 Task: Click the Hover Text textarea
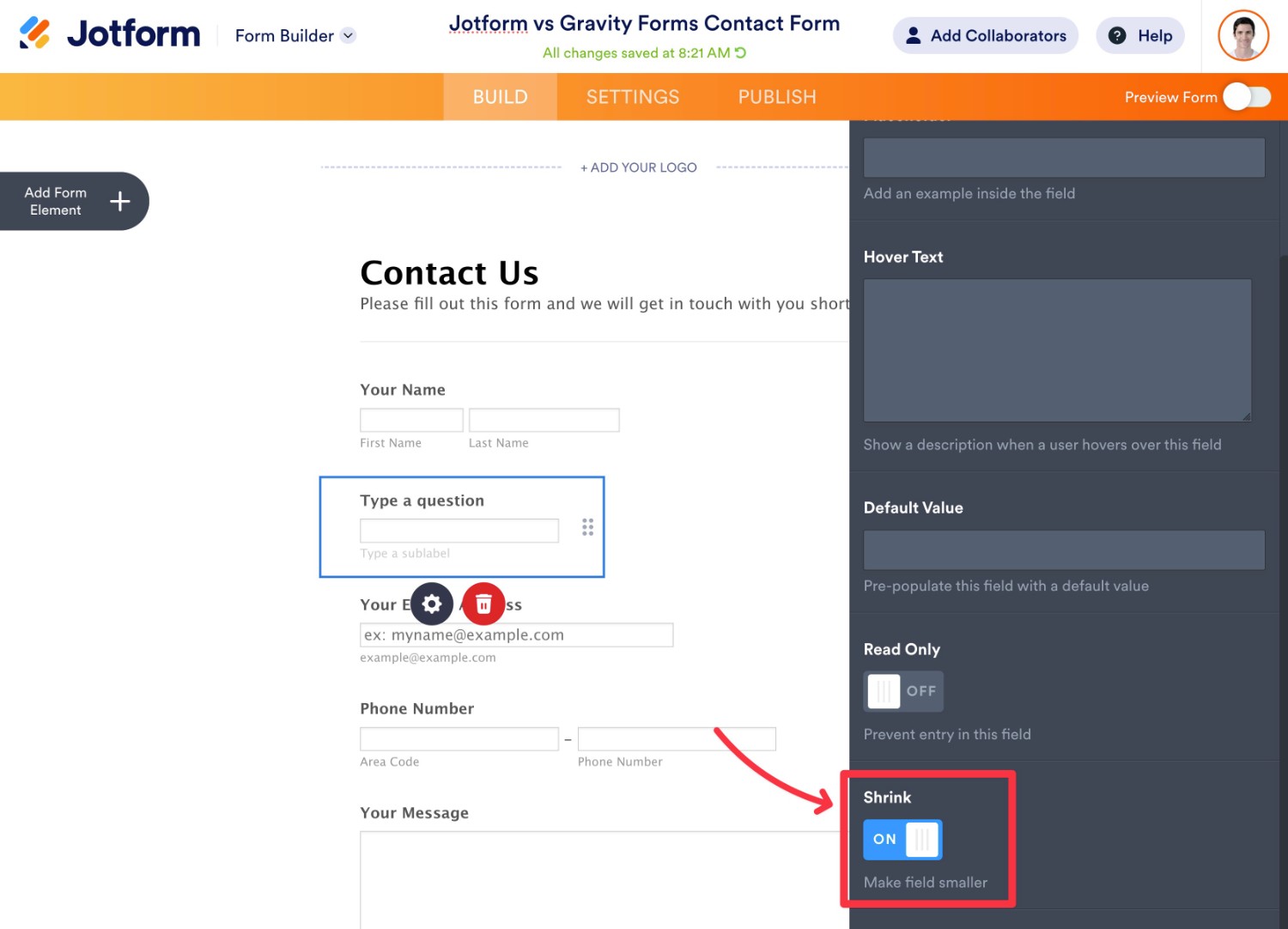(x=1057, y=350)
